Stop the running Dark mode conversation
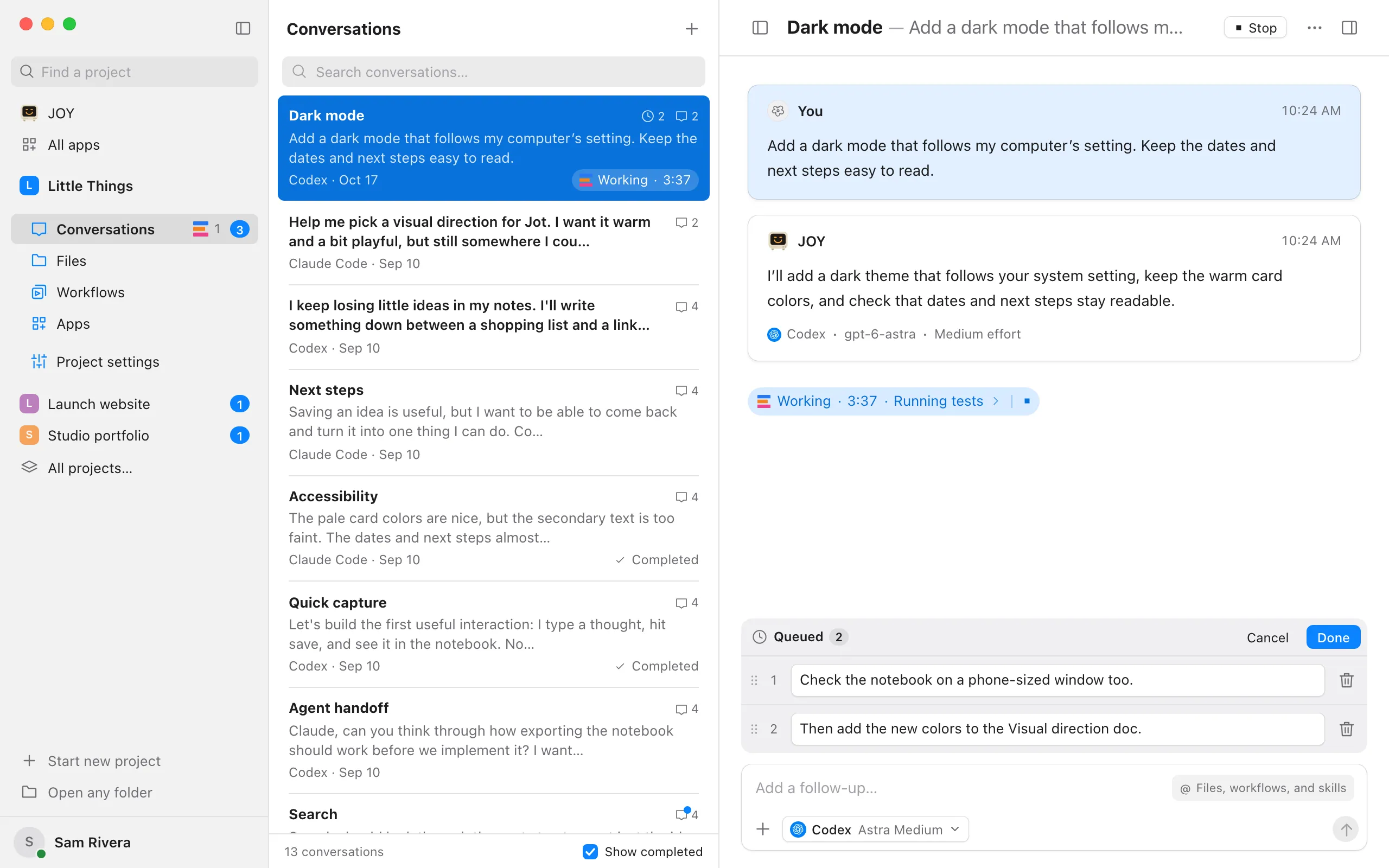The width and height of the screenshot is (1389, 868). tap(1256, 28)
